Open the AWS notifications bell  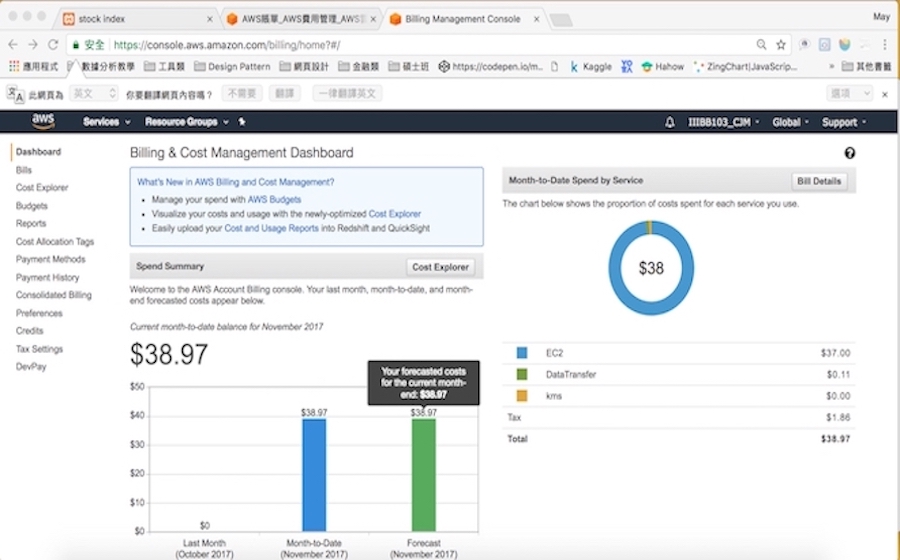(x=669, y=122)
